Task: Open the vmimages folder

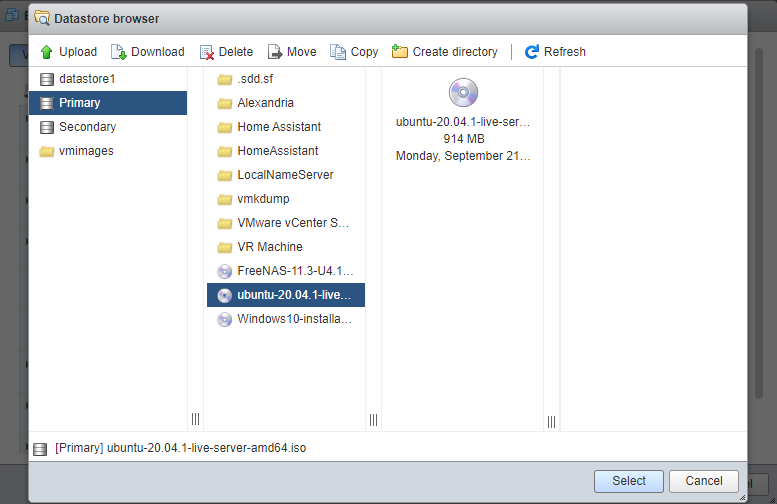Action: (x=108, y=151)
